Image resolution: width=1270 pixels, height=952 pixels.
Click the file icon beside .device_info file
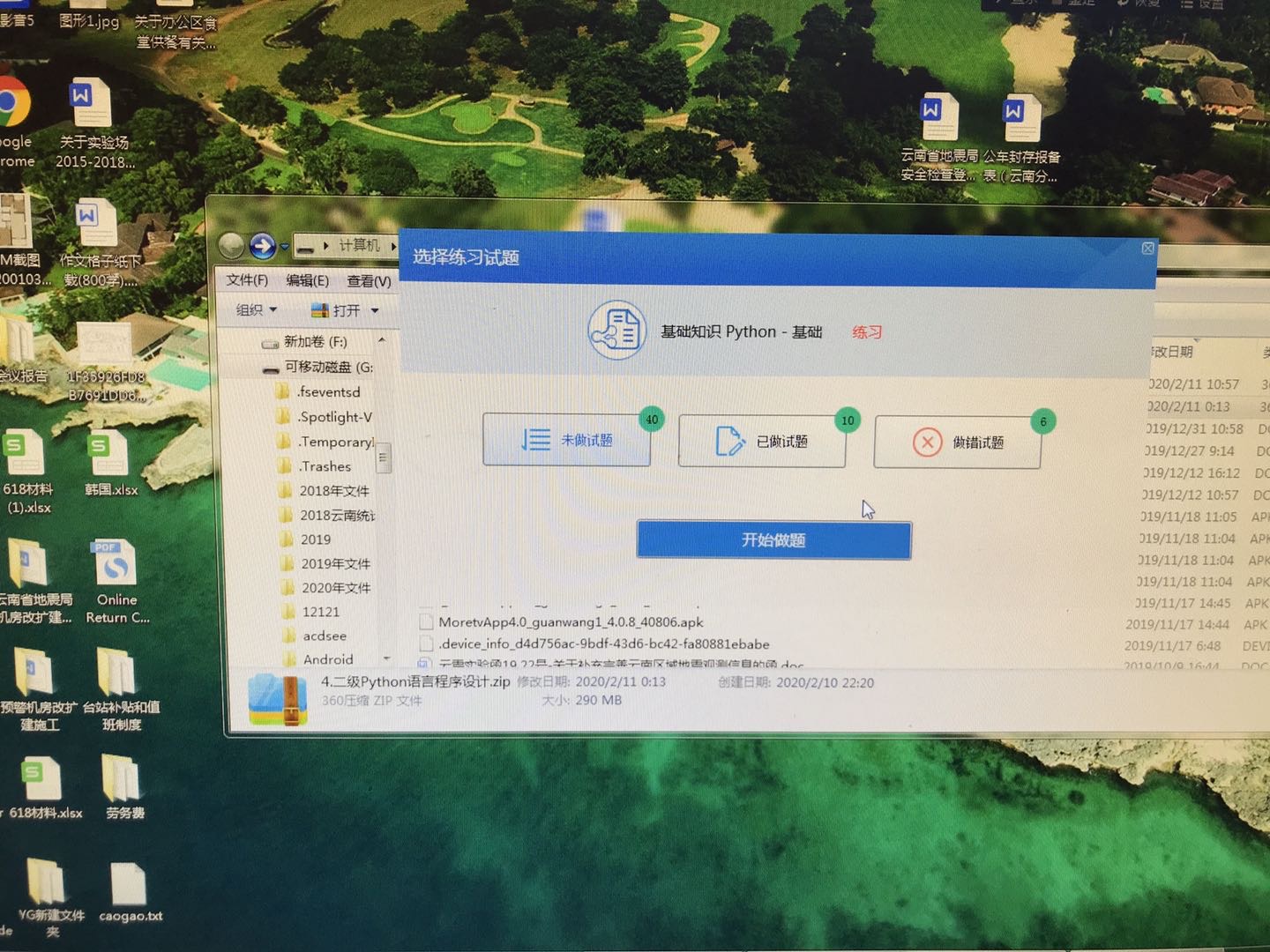426,644
